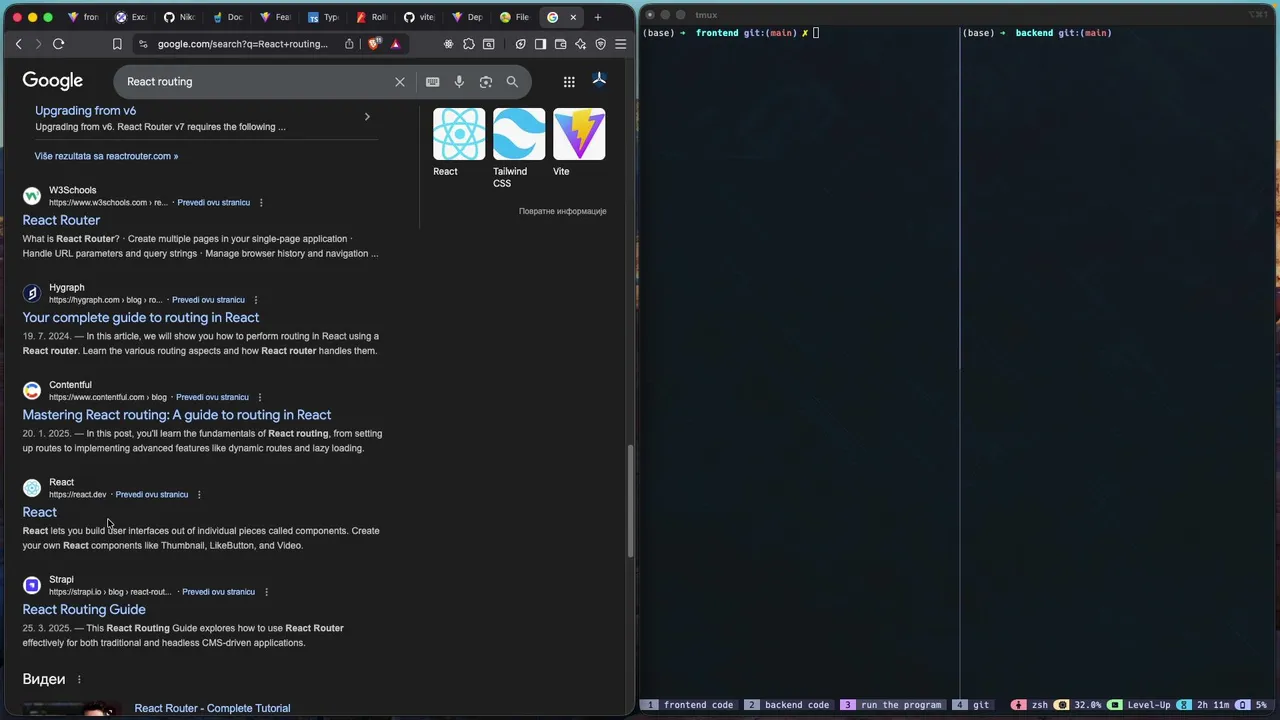
Task: Click the Vite logo thumbnail
Action: coord(579,134)
